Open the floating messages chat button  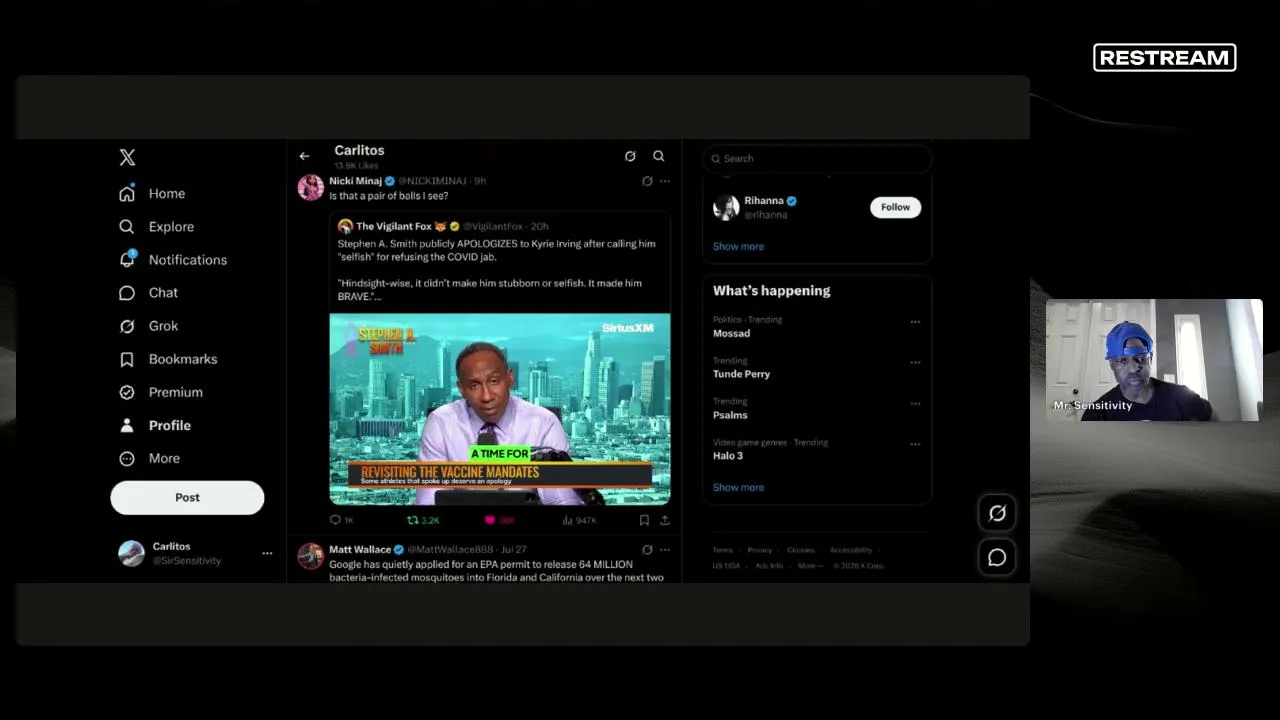tap(997, 557)
